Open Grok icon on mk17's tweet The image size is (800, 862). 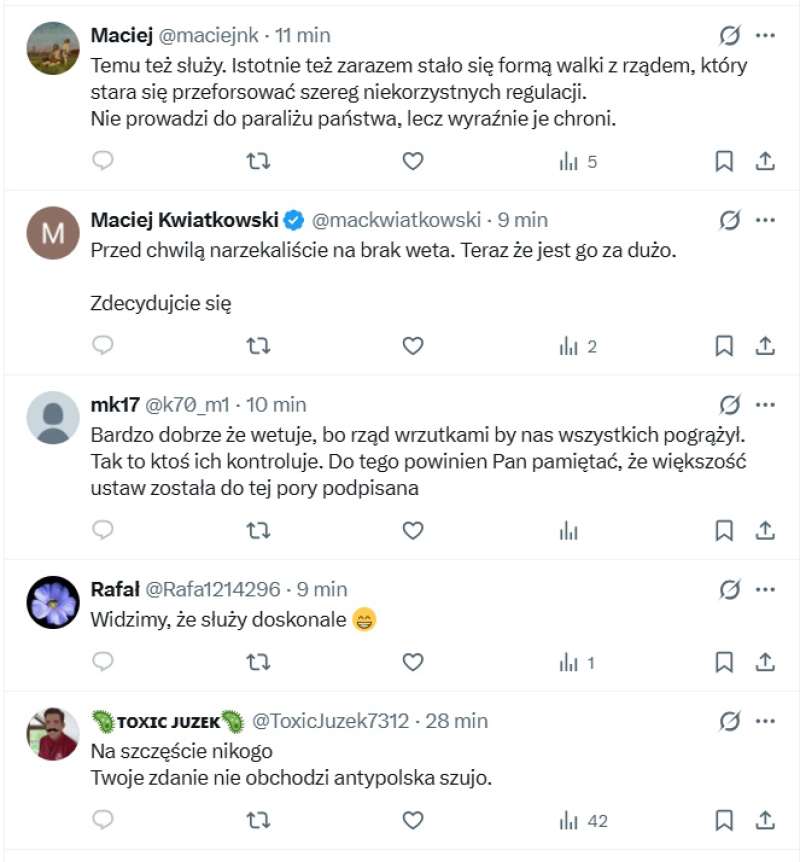(x=730, y=405)
